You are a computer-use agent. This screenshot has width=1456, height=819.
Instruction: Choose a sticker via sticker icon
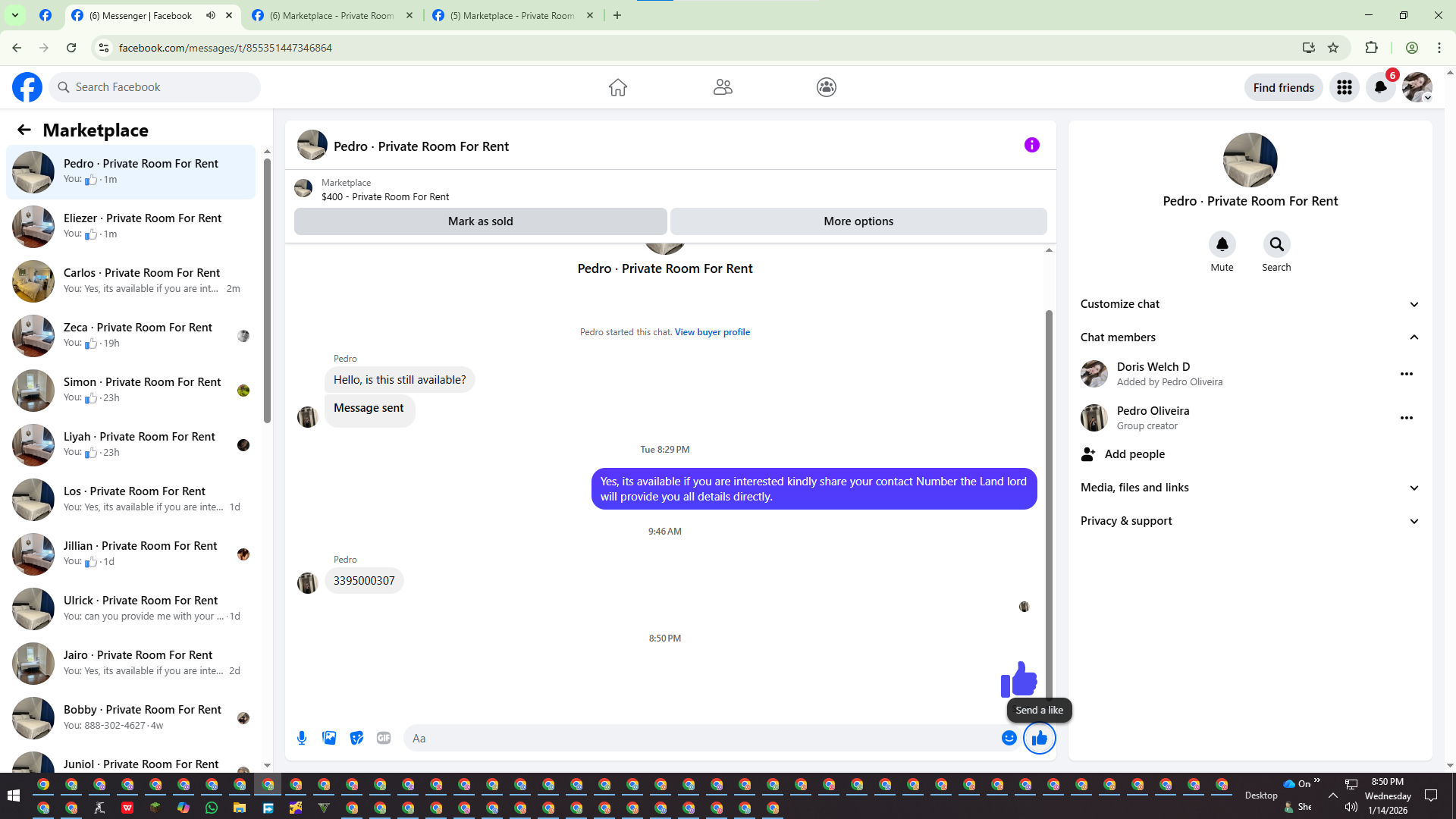pyautogui.click(x=356, y=738)
